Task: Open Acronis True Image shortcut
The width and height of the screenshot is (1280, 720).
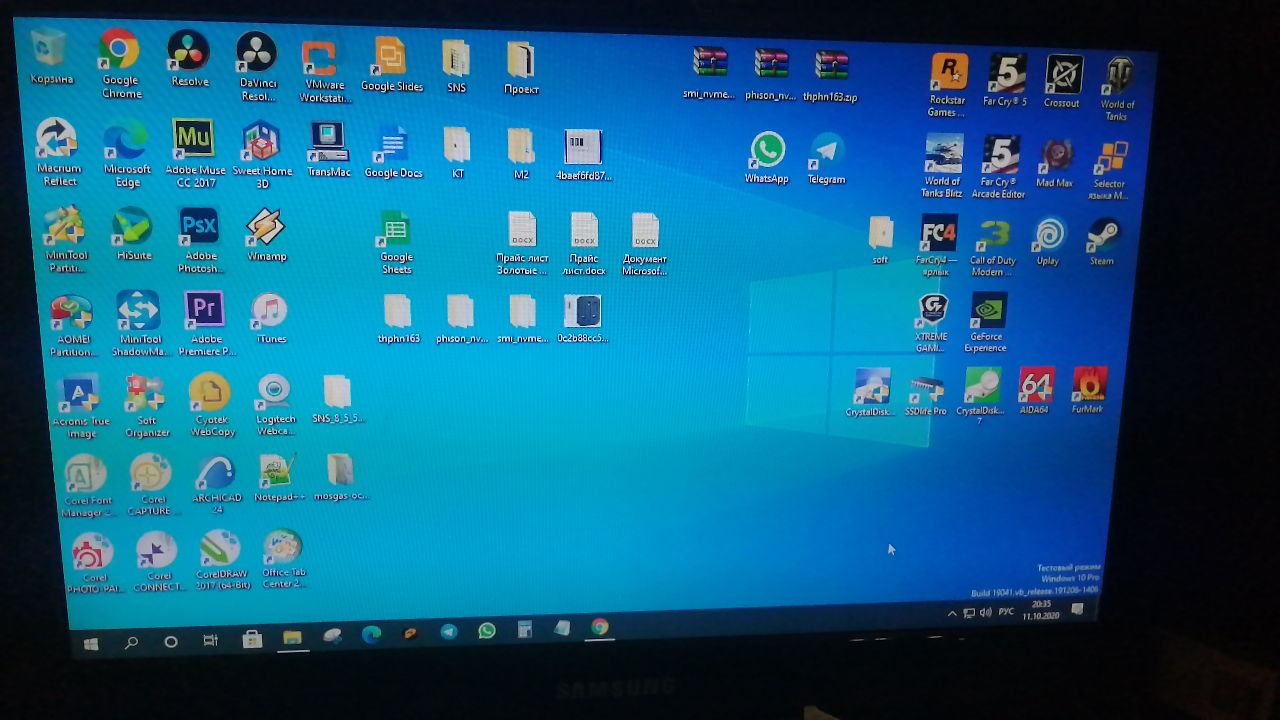Action: (x=81, y=407)
